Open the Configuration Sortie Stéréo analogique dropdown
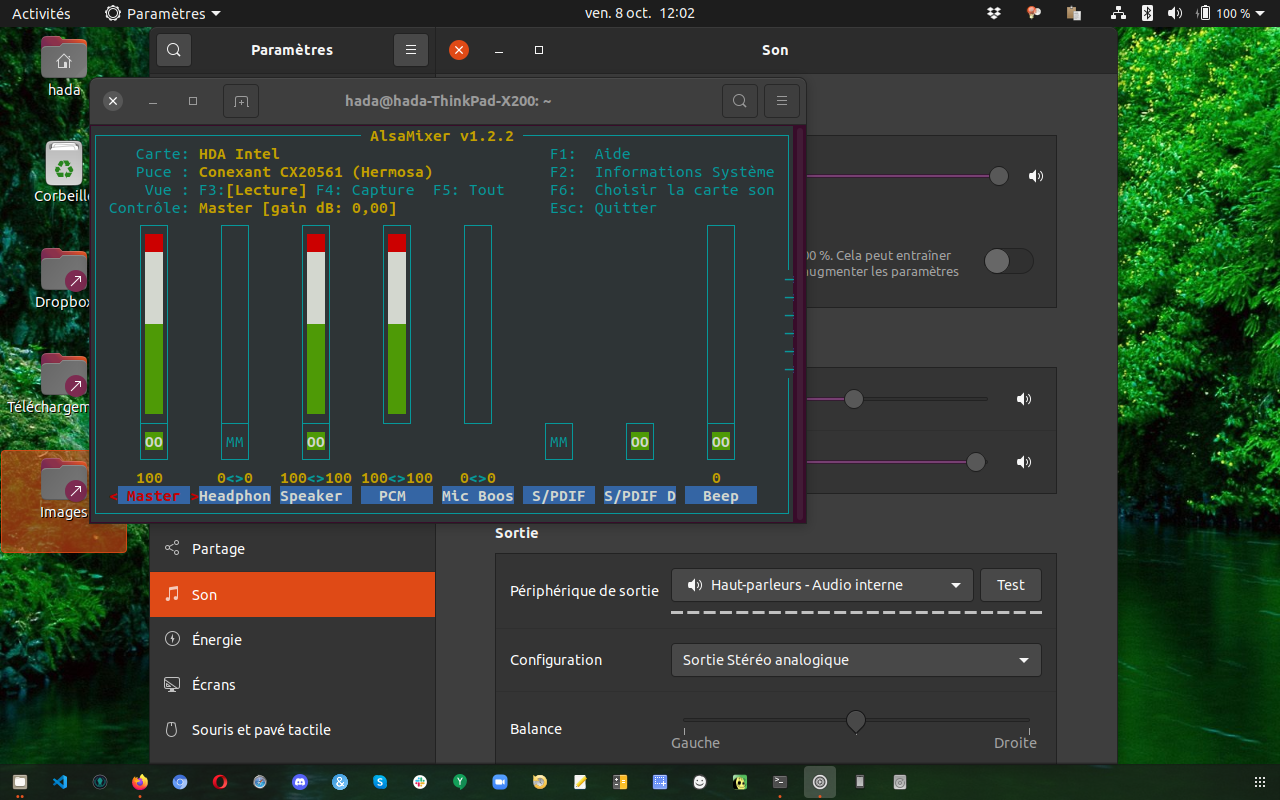The height and width of the screenshot is (800, 1280). pyautogui.click(x=856, y=660)
